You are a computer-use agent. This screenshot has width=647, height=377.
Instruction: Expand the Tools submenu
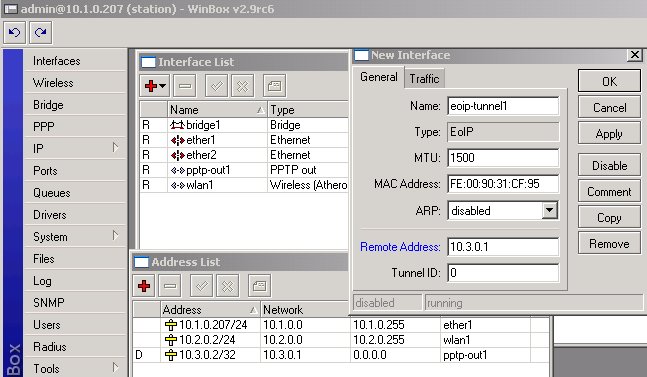pyautogui.click(x=75, y=368)
